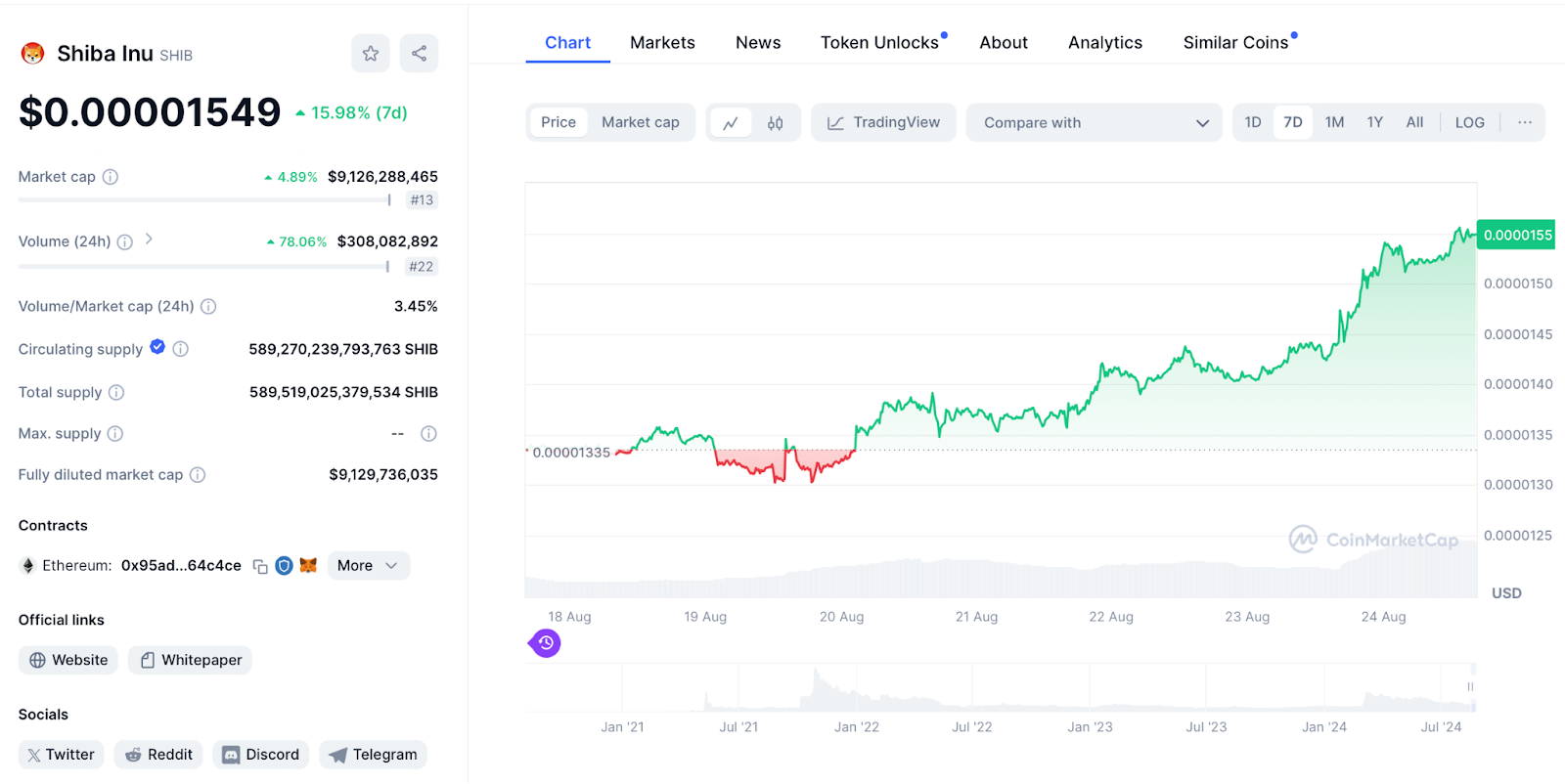Click the range slider right handle

pyautogui.click(x=1470, y=687)
